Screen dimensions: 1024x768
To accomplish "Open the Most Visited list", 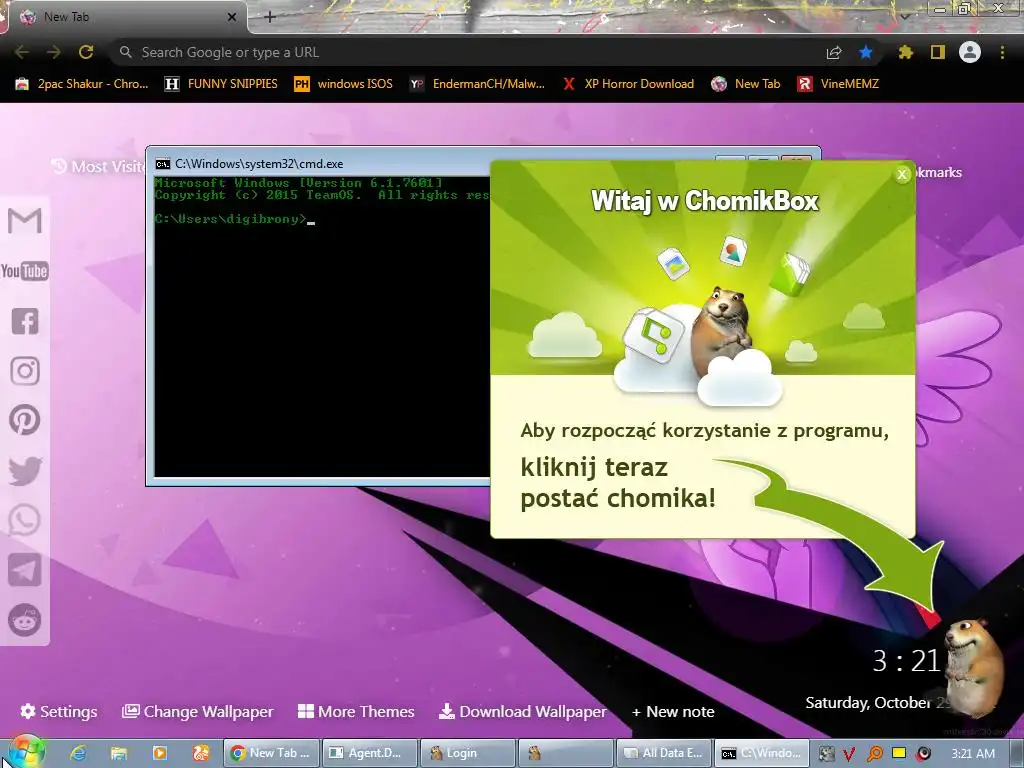I will [x=98, y=167].
